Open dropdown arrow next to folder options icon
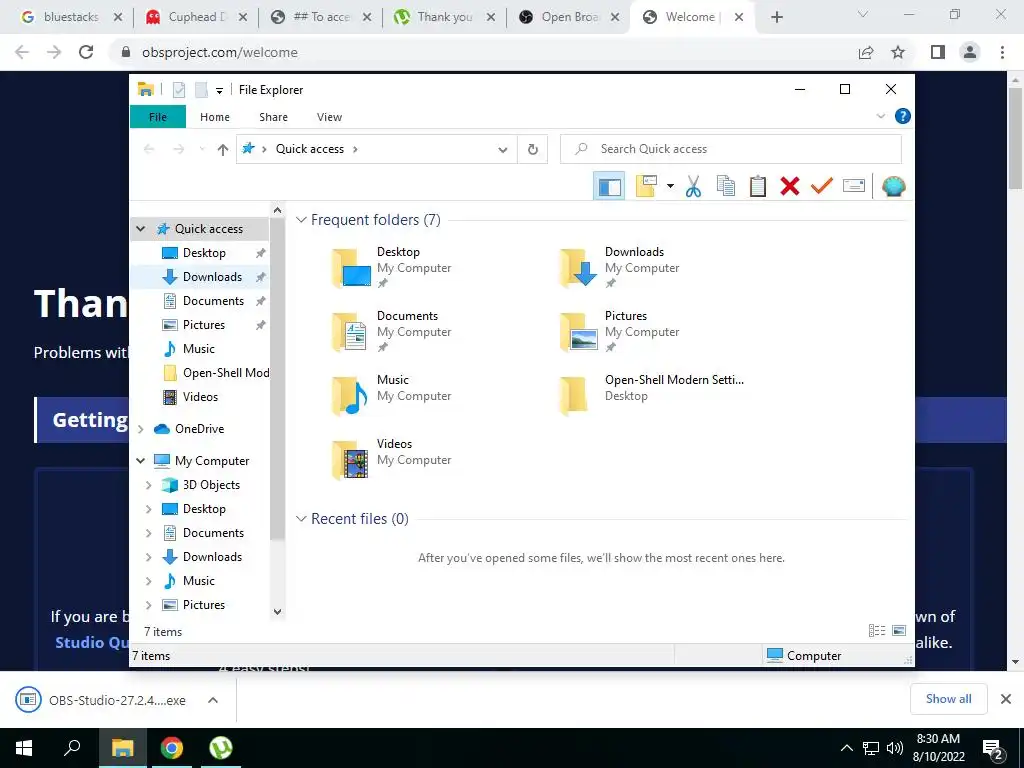Screen dimensions: 1024x768 [670, 187]
